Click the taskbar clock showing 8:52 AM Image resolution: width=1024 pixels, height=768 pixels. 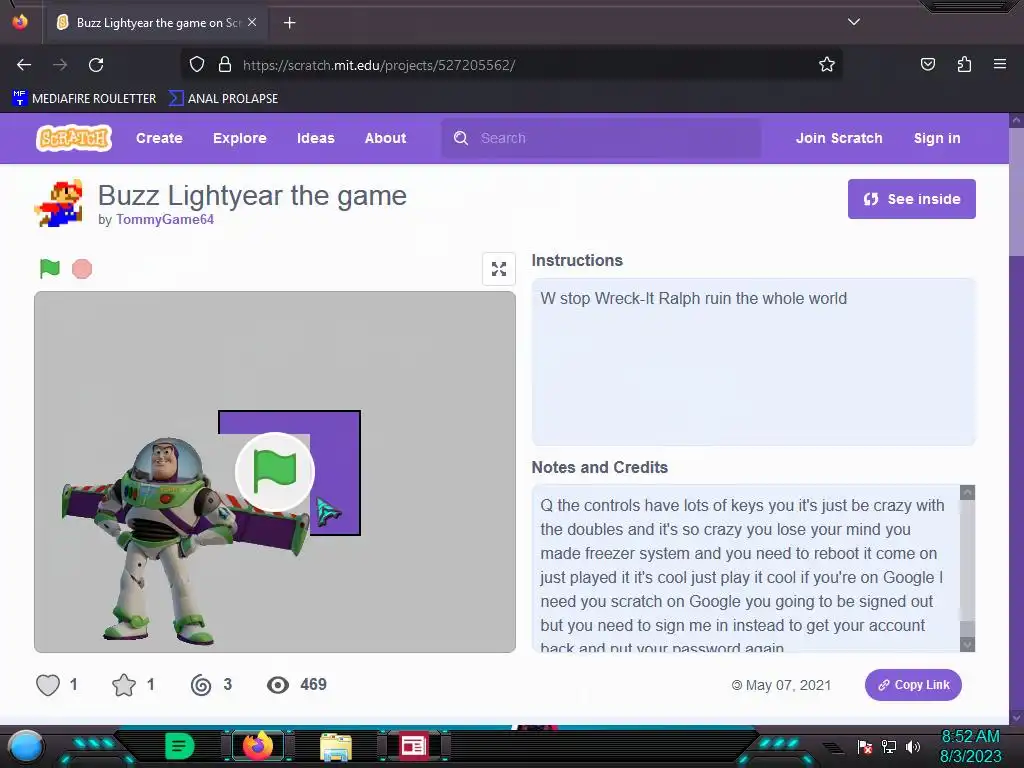tap(970, 746)
